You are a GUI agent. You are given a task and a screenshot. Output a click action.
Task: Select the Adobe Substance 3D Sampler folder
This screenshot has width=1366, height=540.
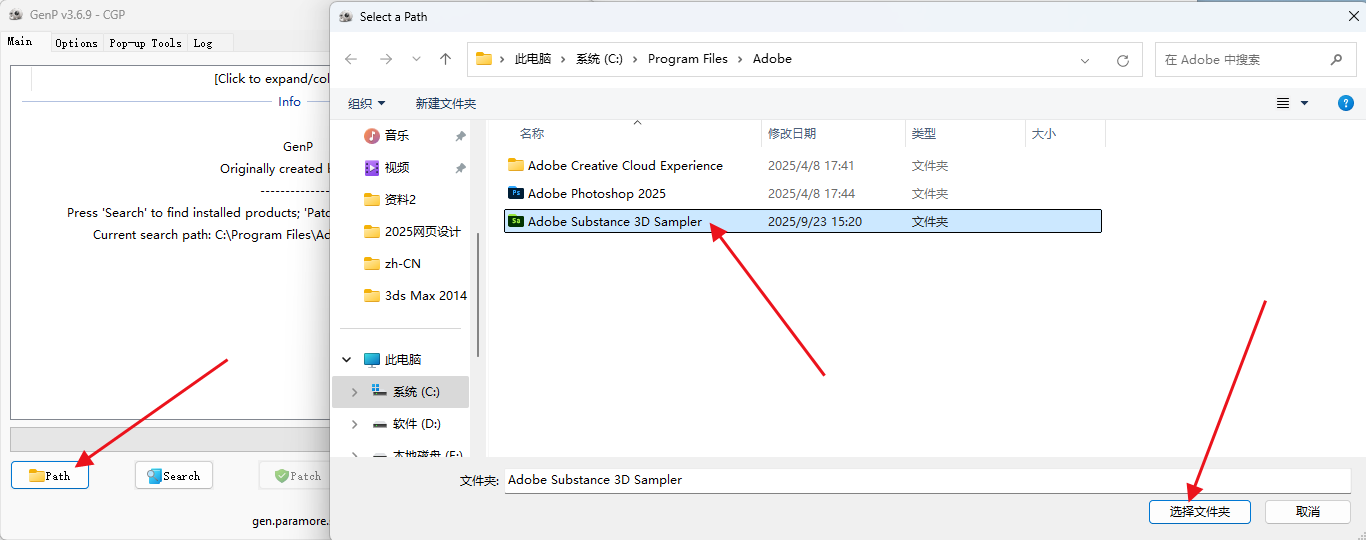(x=802, y=221)
